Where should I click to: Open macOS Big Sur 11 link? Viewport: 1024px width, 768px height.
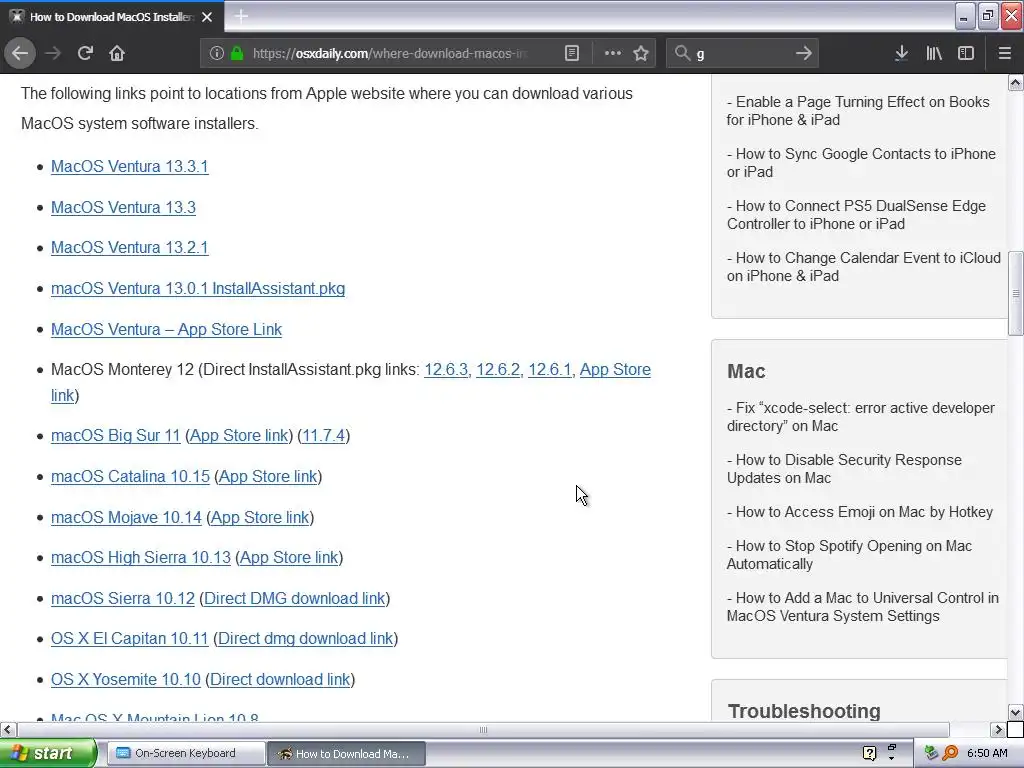pos(116,436)
